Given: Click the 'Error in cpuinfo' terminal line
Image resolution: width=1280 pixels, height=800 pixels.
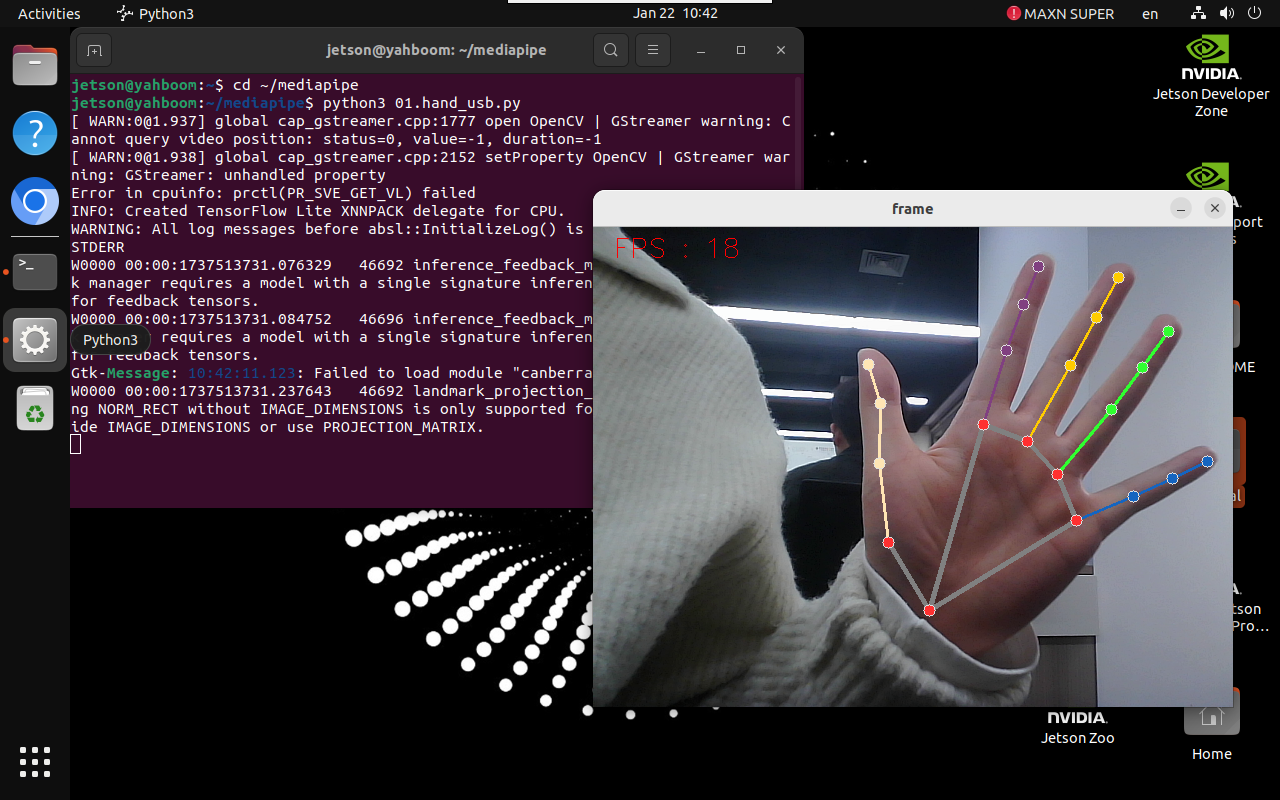Looking at the screenshot, I should tap(273, 193).
